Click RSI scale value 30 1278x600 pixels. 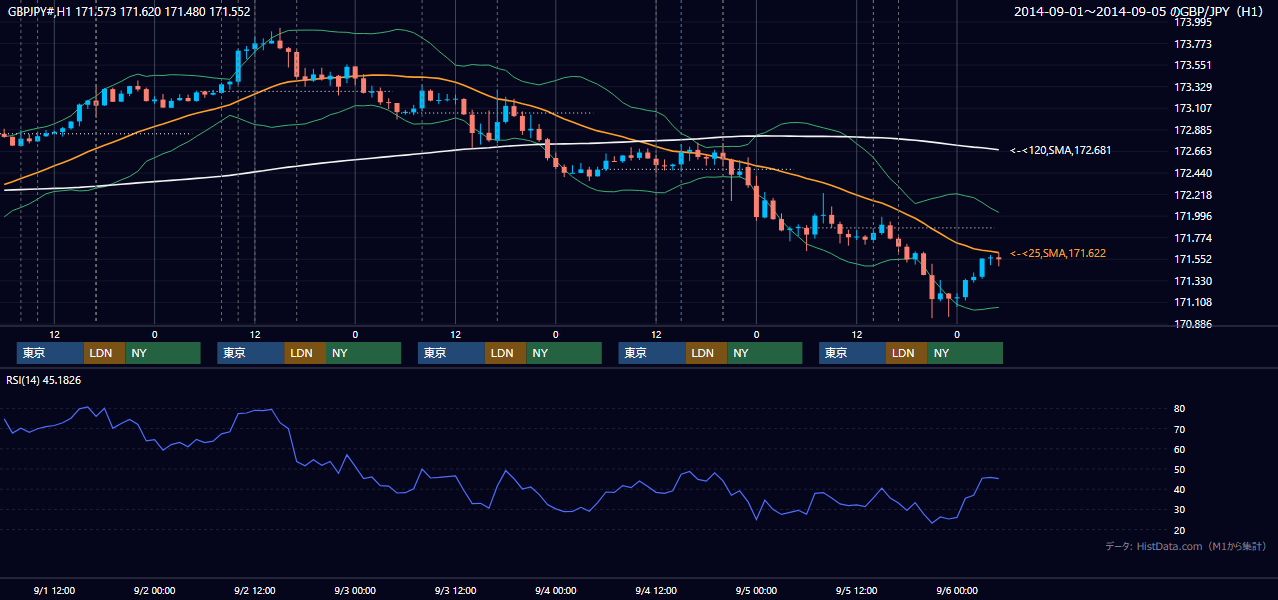tap(1180, 510)
